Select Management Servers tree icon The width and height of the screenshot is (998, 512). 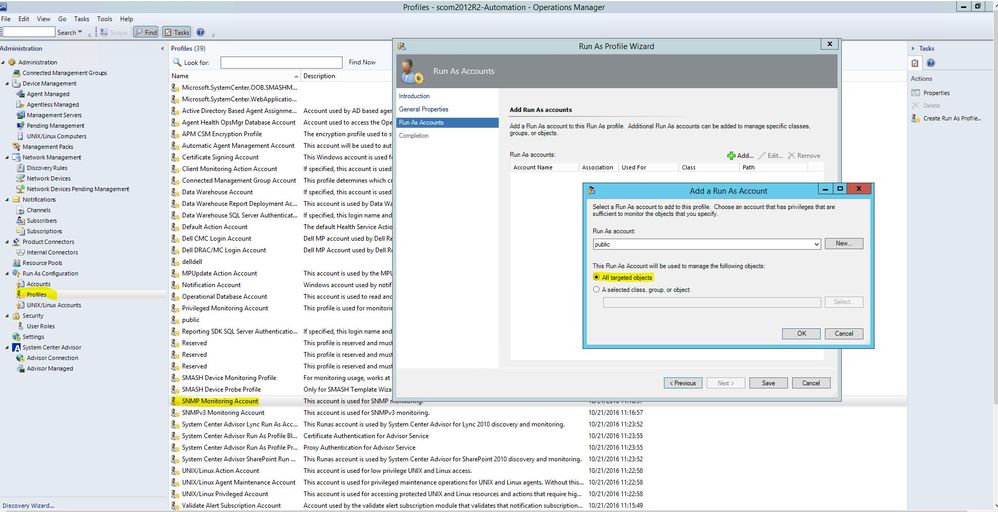pos(21,115)
